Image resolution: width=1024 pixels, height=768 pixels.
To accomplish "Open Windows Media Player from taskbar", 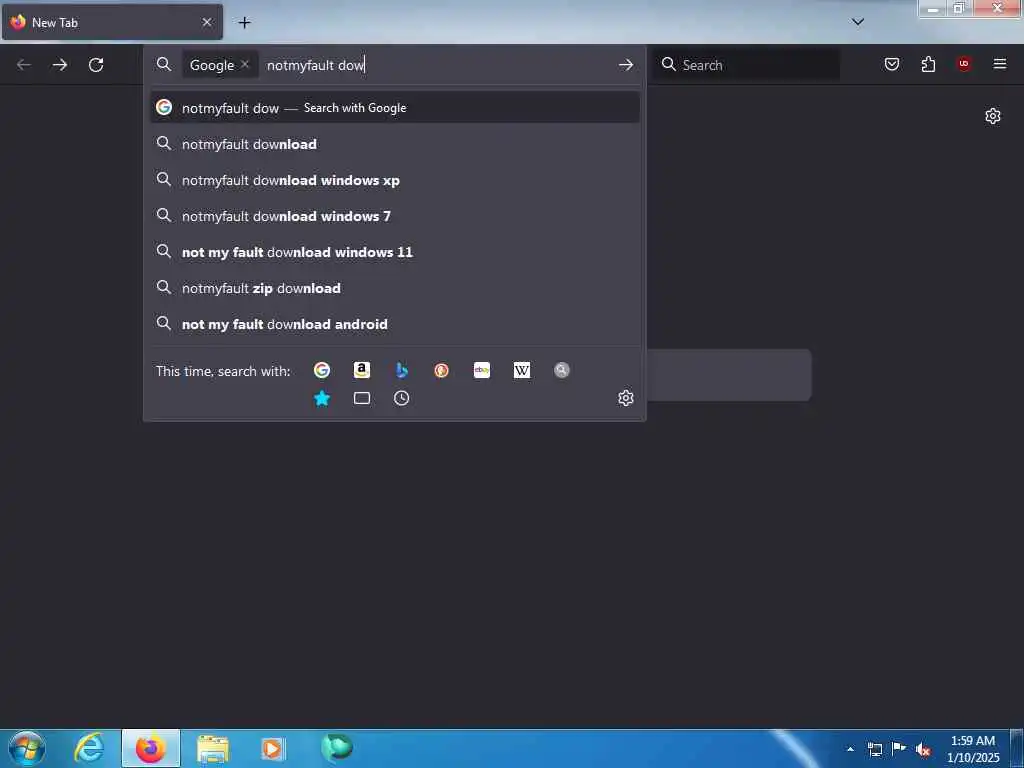I will point(272,748).
